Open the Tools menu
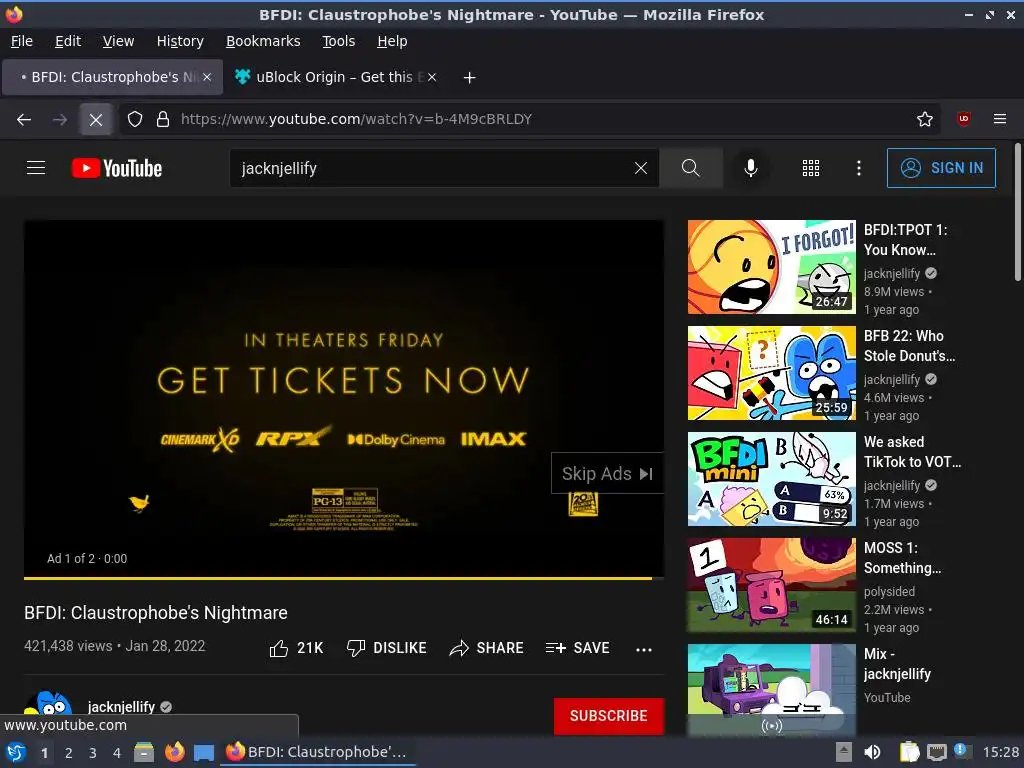The height and width of the screenshot is (768, 1024). (x=338, y=41)
